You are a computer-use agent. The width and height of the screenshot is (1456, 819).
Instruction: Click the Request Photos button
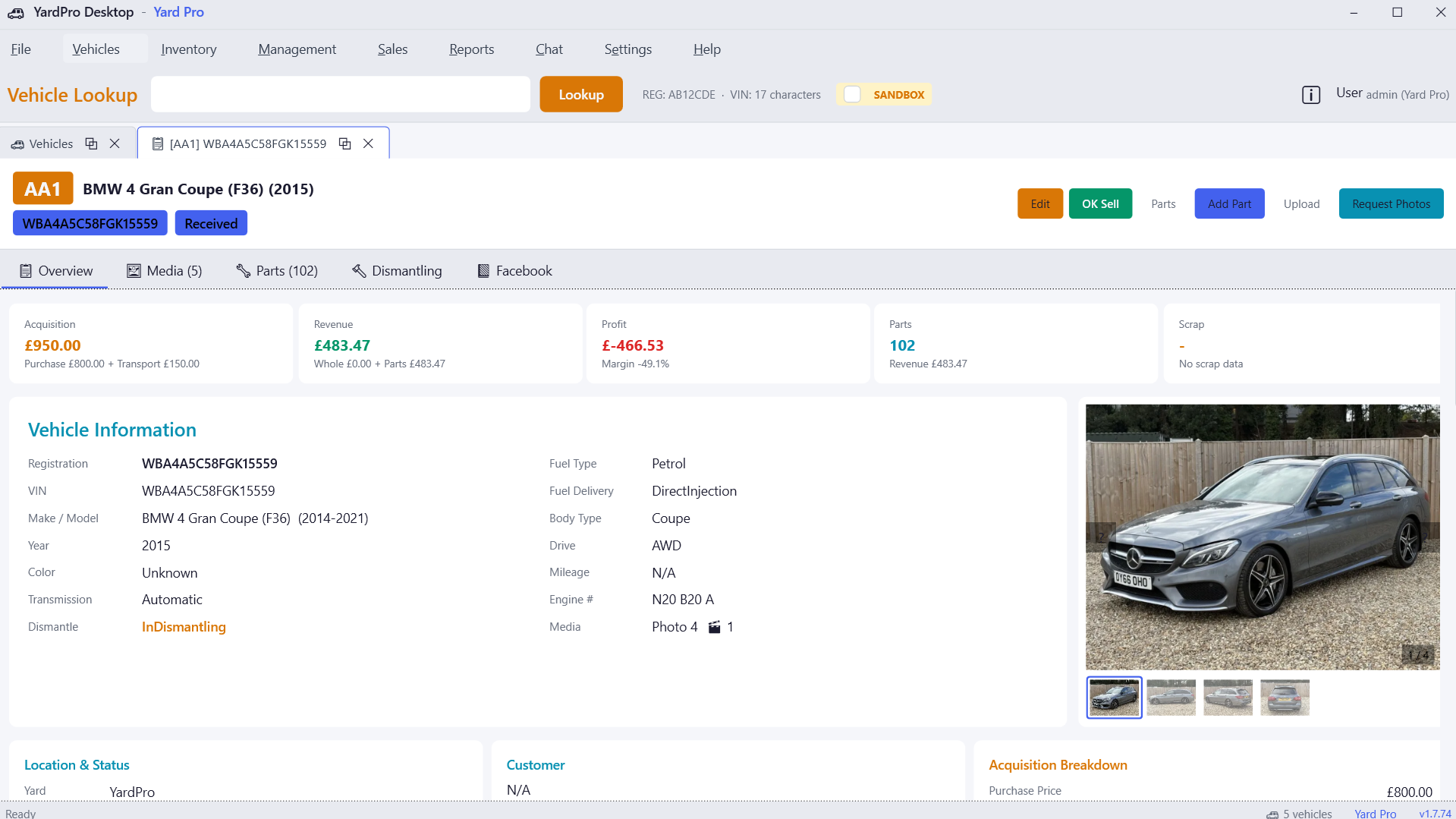(1391, 203)
